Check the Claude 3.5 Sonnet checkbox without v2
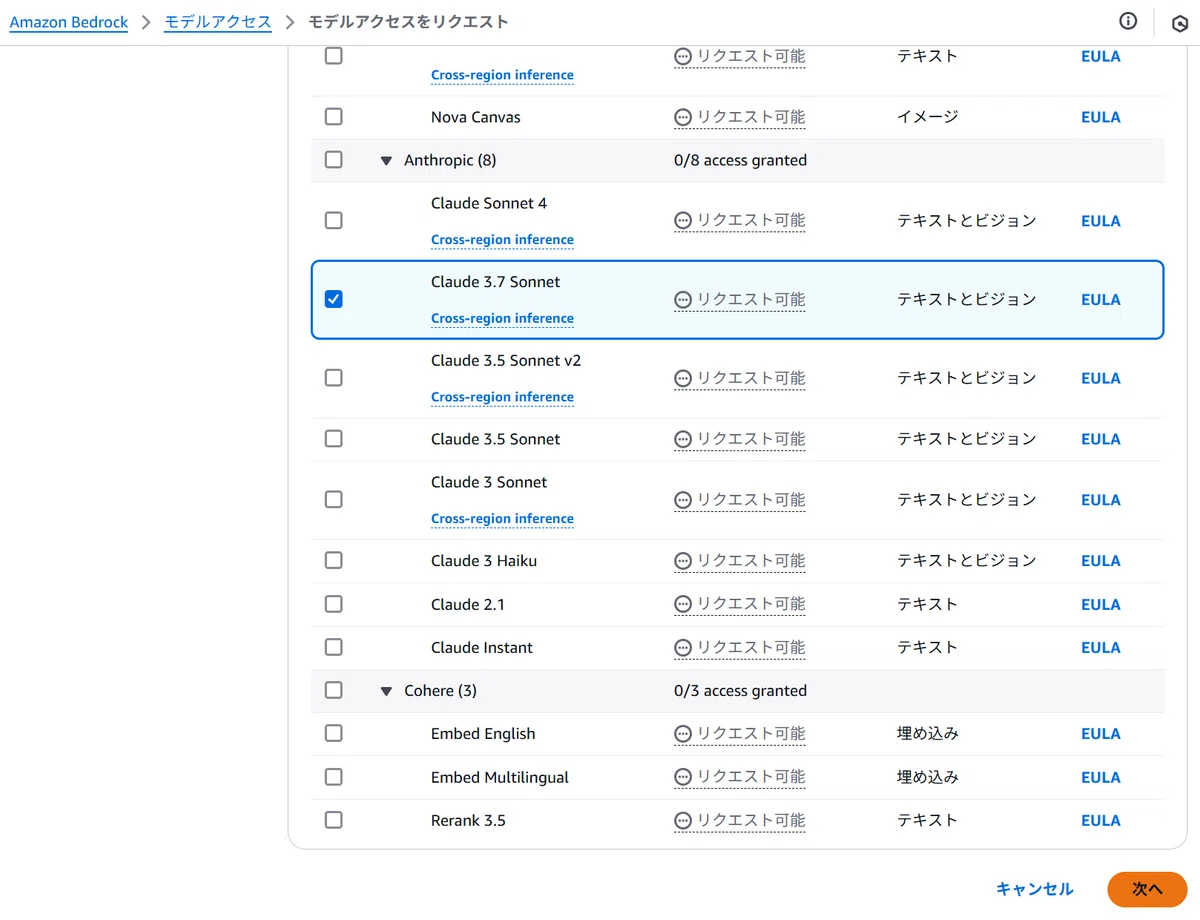Screen dimensions: 1200x920 [x=334, y=439]
